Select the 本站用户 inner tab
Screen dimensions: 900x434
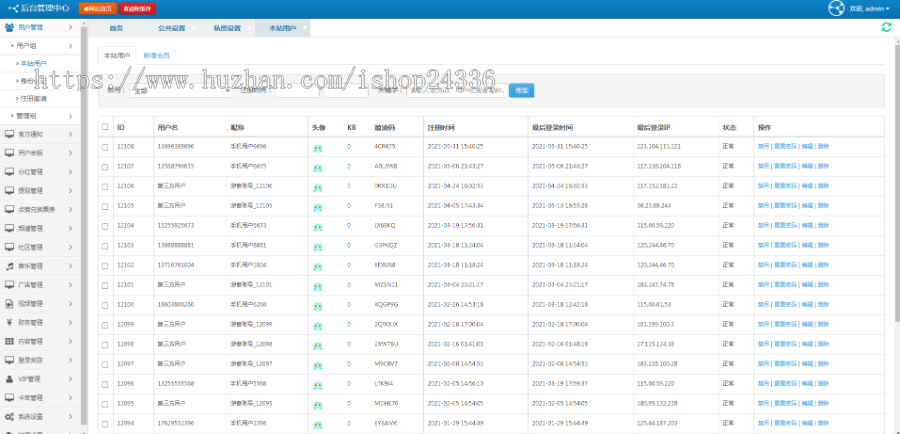click(x=117, y=56)
